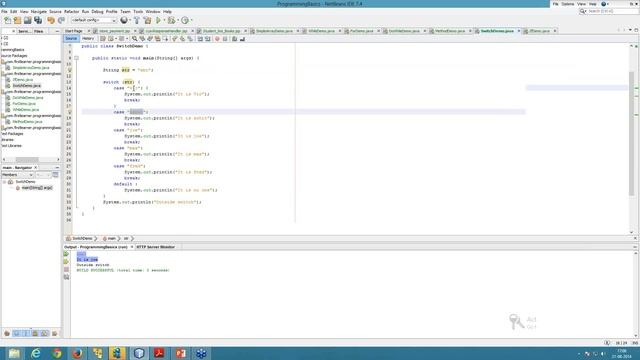Collapse the SwitchDemo node in Navigator
Image resolution: width=640 pixels, height=360 pixels.
coord(4,182)
